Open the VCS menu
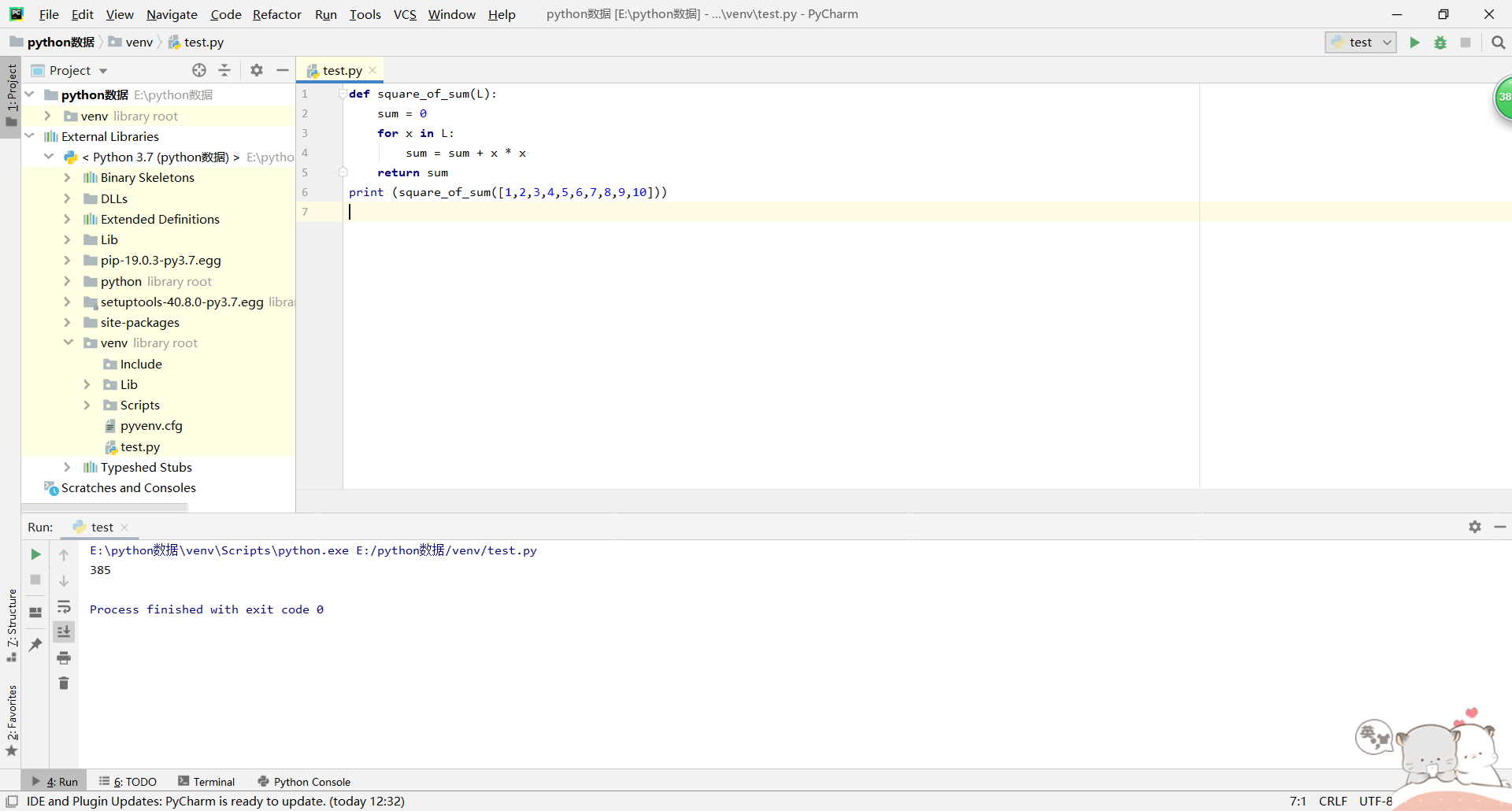The image size is (1512, 811). click(x=405, y=14)
